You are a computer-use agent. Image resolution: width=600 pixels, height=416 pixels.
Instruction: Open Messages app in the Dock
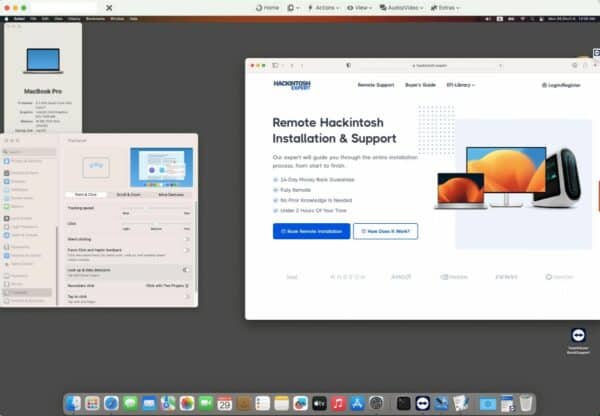click(x=130, y=403)
